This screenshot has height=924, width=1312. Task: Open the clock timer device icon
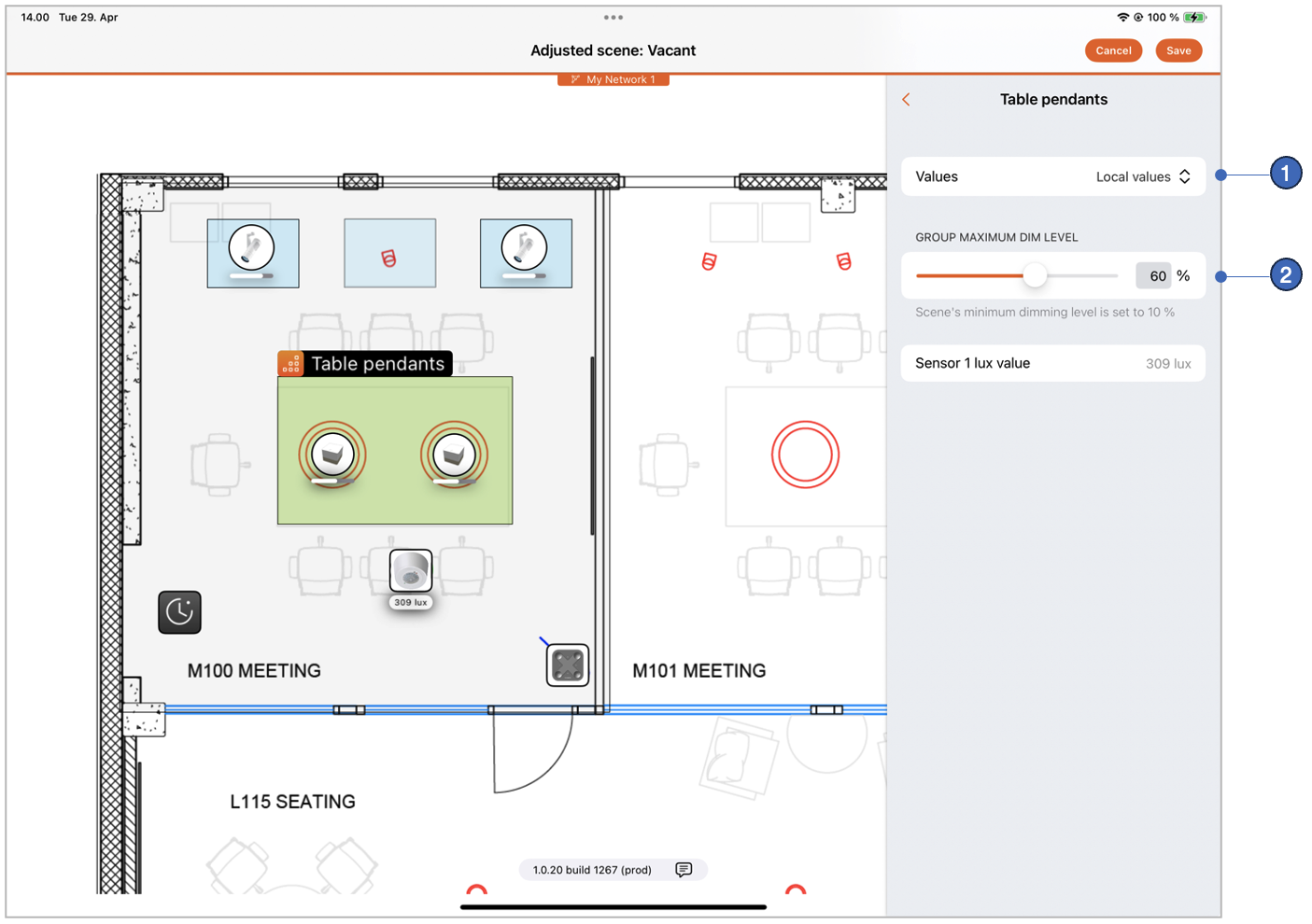pos(179,612)
